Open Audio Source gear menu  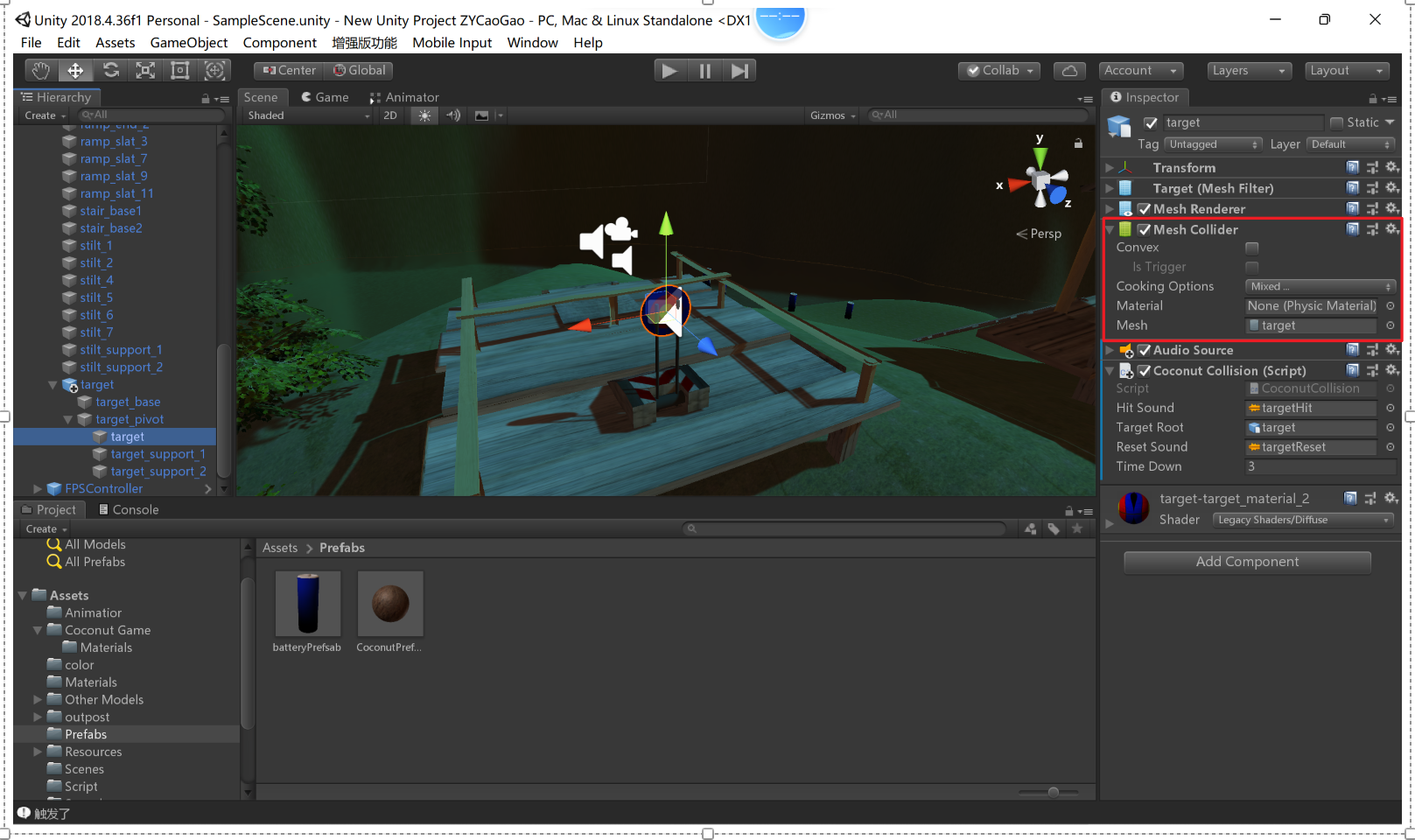(x=1392, y=350)
